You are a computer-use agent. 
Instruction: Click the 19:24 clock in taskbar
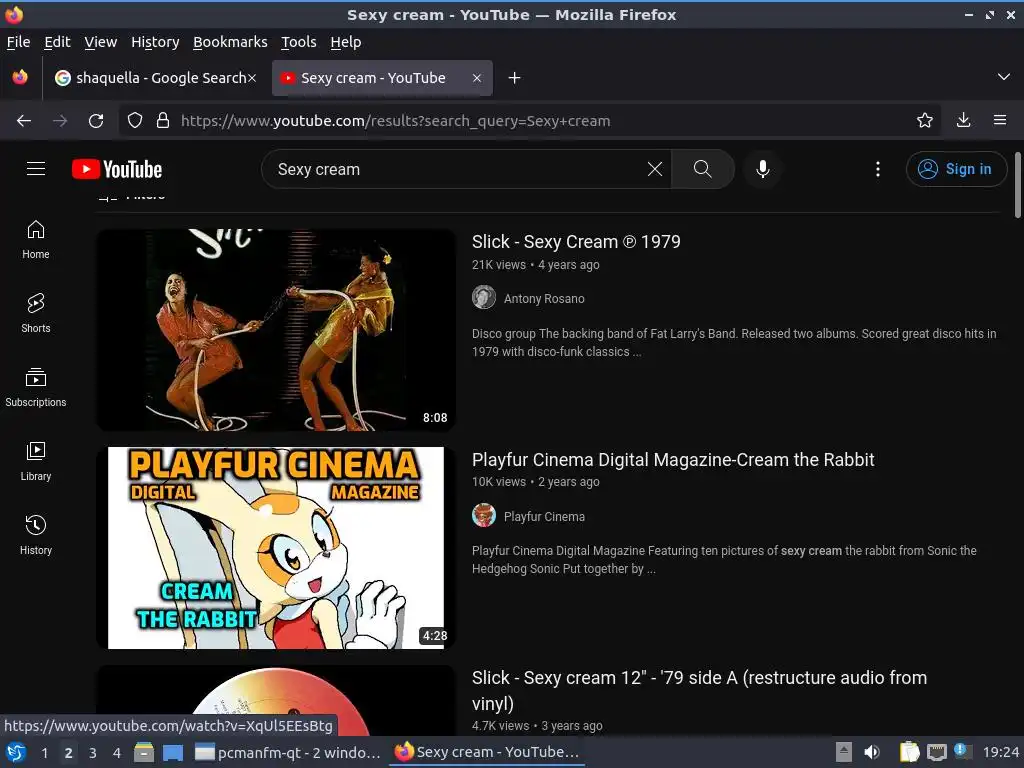[x=1000, y=752]
